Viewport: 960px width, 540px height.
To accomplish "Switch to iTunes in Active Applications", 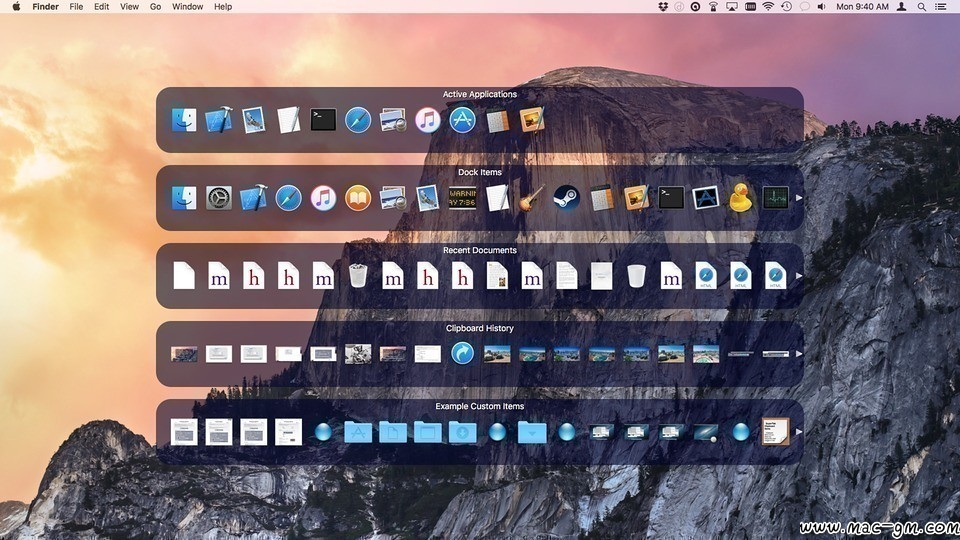I will [x=427, y=120].
